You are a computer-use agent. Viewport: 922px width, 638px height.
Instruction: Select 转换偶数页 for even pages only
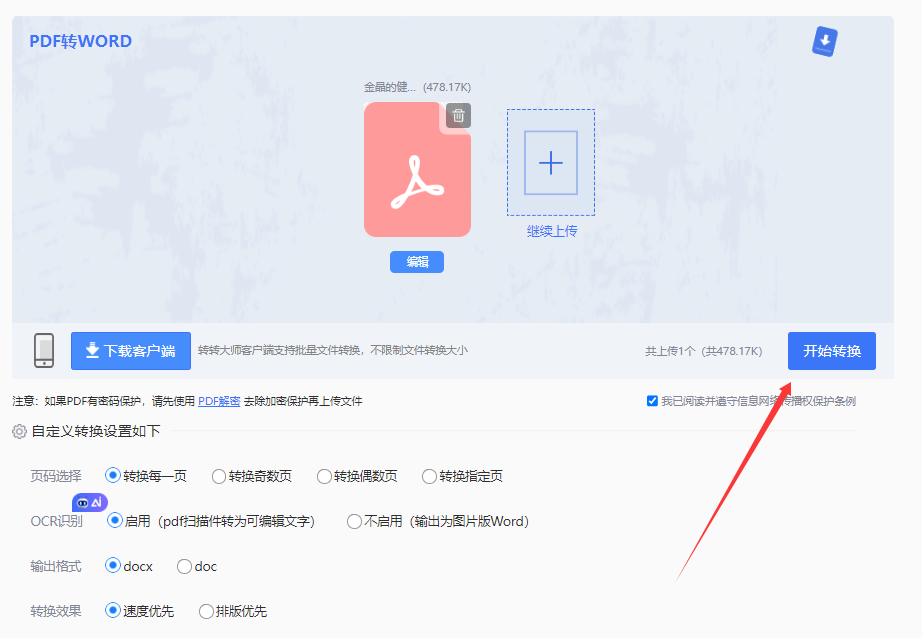325,476
